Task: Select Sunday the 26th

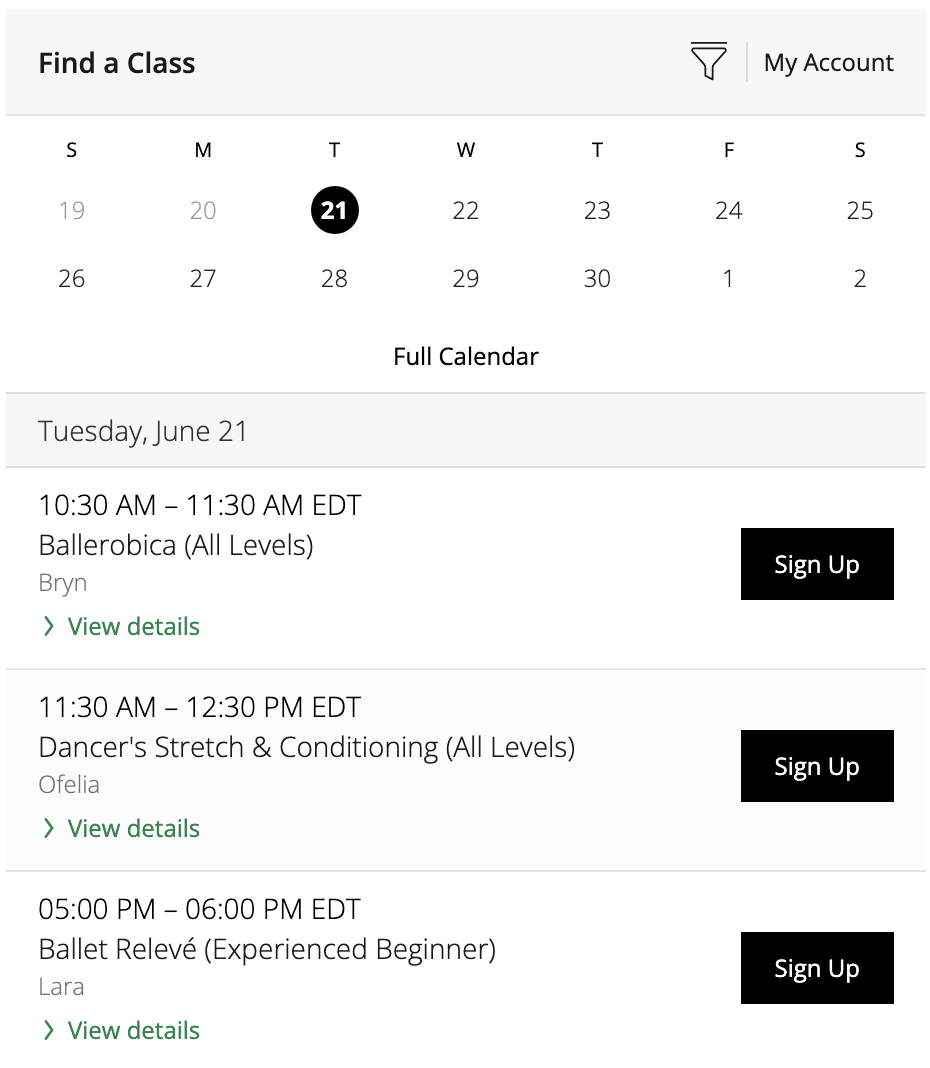Action: pos(72,279)
